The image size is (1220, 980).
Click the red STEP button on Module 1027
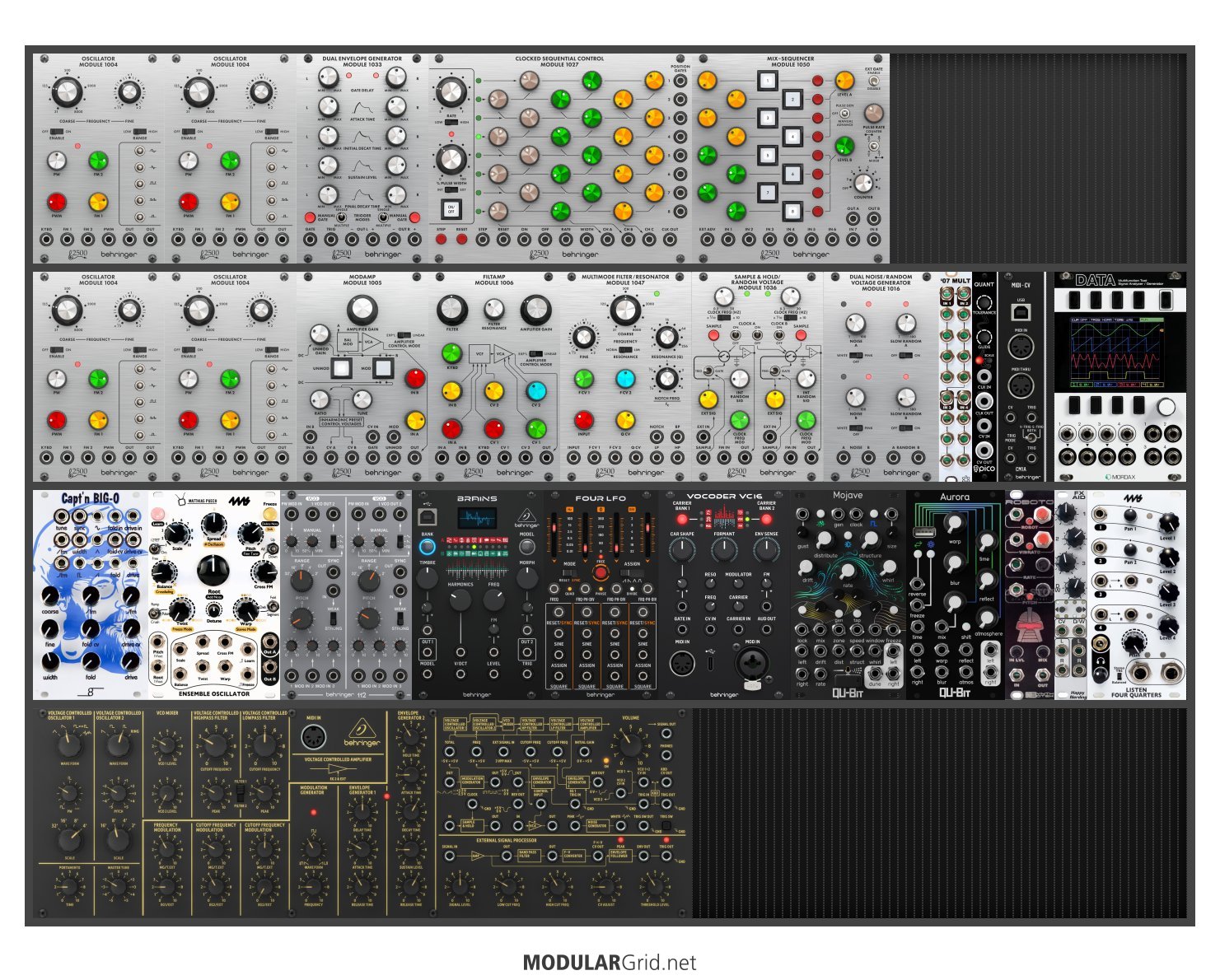(441, 240)
